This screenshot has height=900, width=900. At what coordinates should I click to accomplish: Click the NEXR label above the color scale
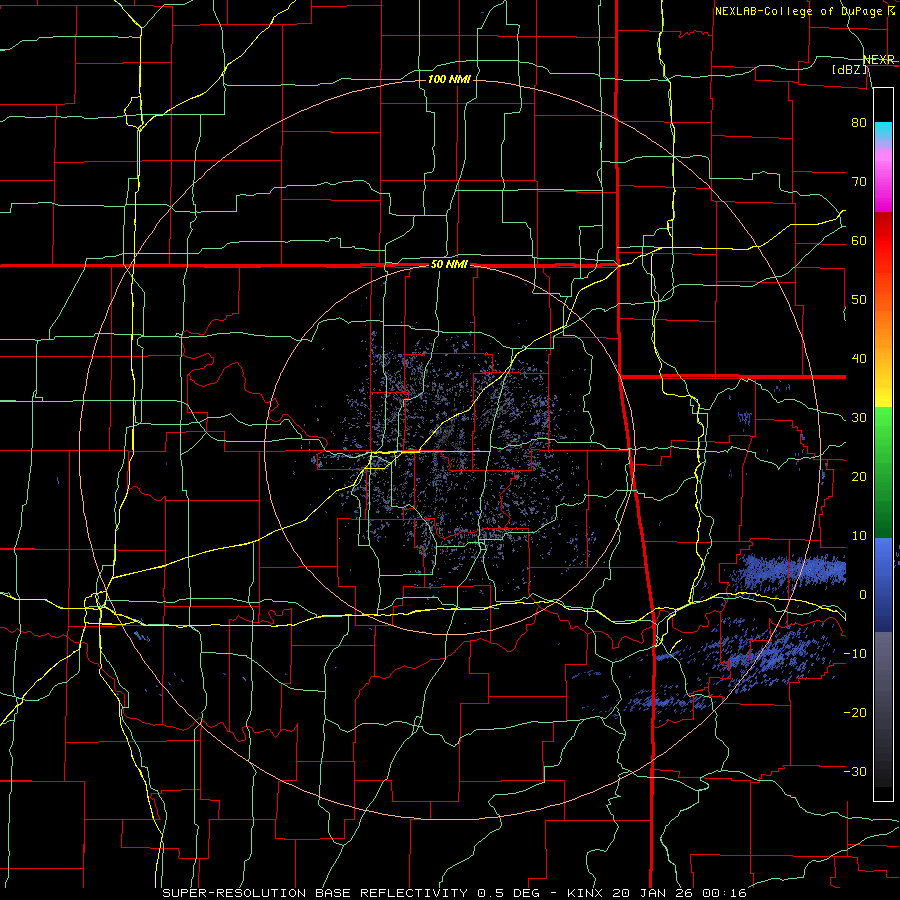879,60
